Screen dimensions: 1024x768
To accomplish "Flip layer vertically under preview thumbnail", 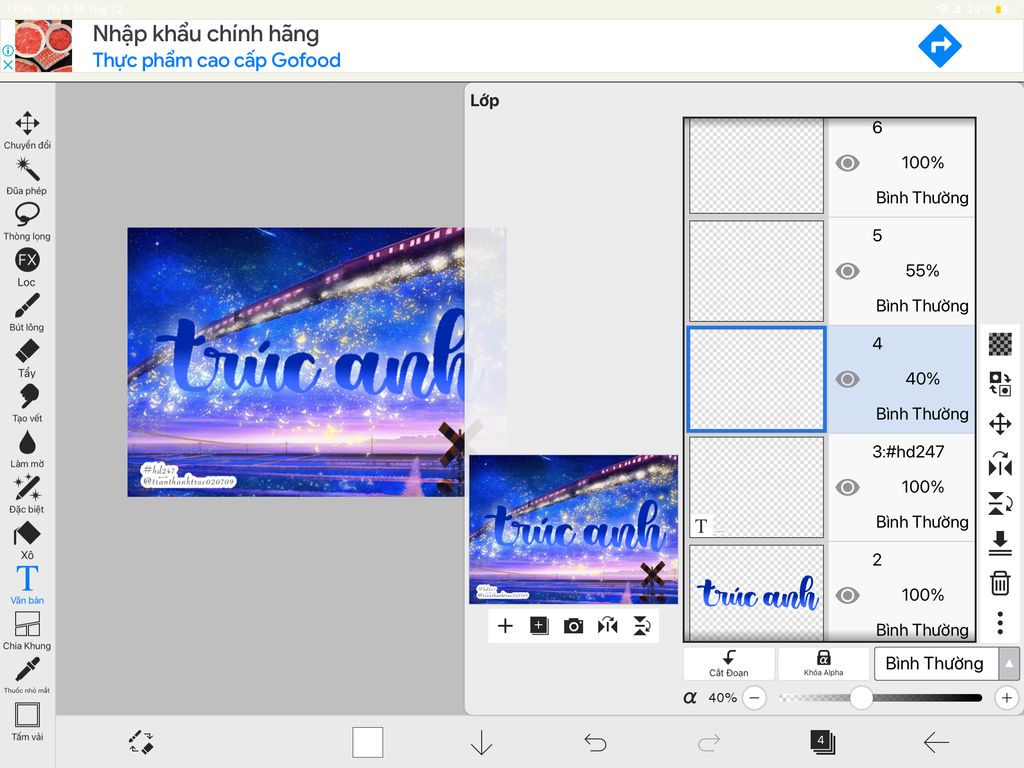I will pyautogui.click(x=642, y=626).
